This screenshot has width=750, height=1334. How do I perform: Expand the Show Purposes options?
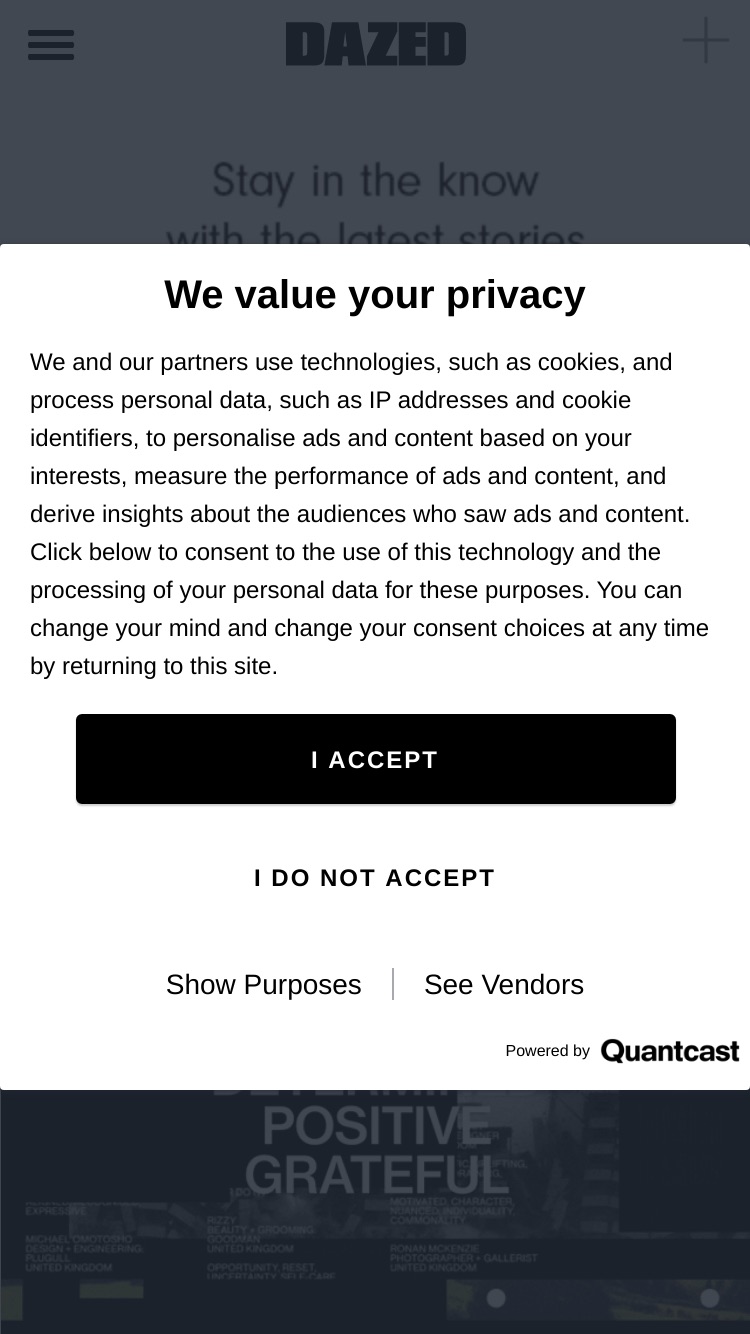pos(263,985)
